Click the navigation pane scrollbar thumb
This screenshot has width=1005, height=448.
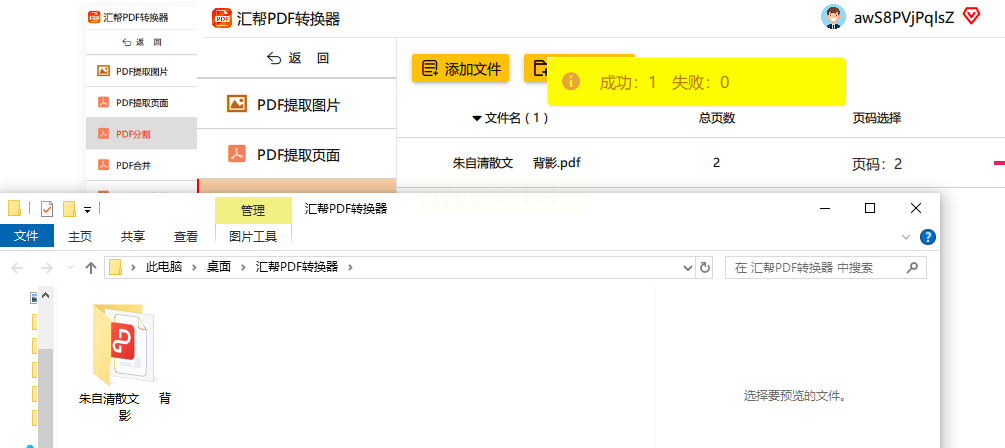46,397
